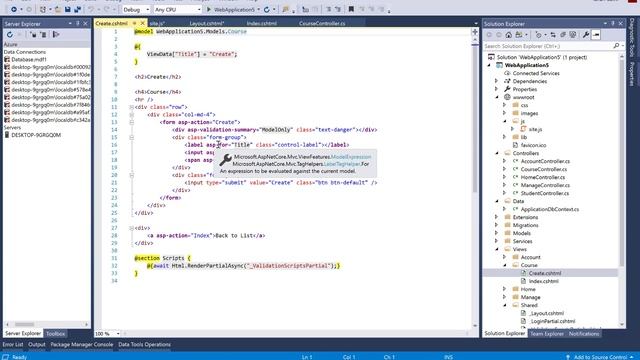Image resolution: width=640 pixels, height=360 pixels.
Task: Open the Package Manager Console tab
Action: pyautogui.click(x=82, y=344)
